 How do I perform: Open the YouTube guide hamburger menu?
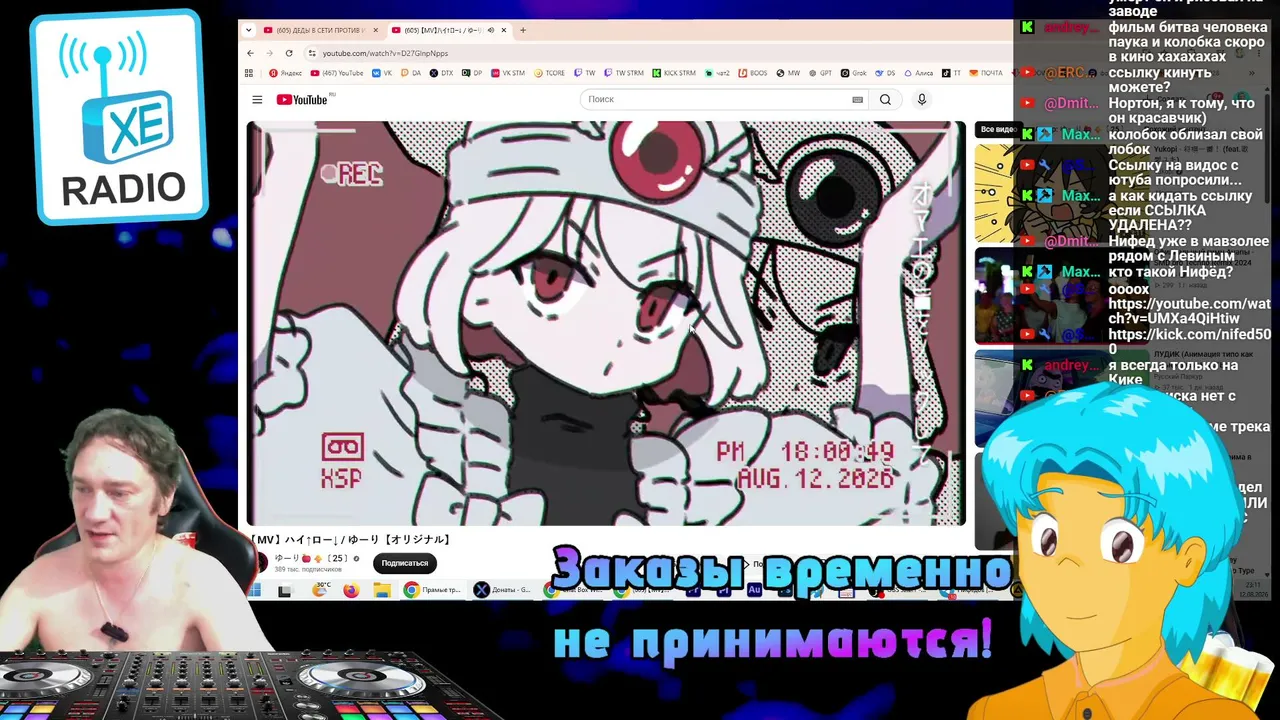click(x=257, y=100)
